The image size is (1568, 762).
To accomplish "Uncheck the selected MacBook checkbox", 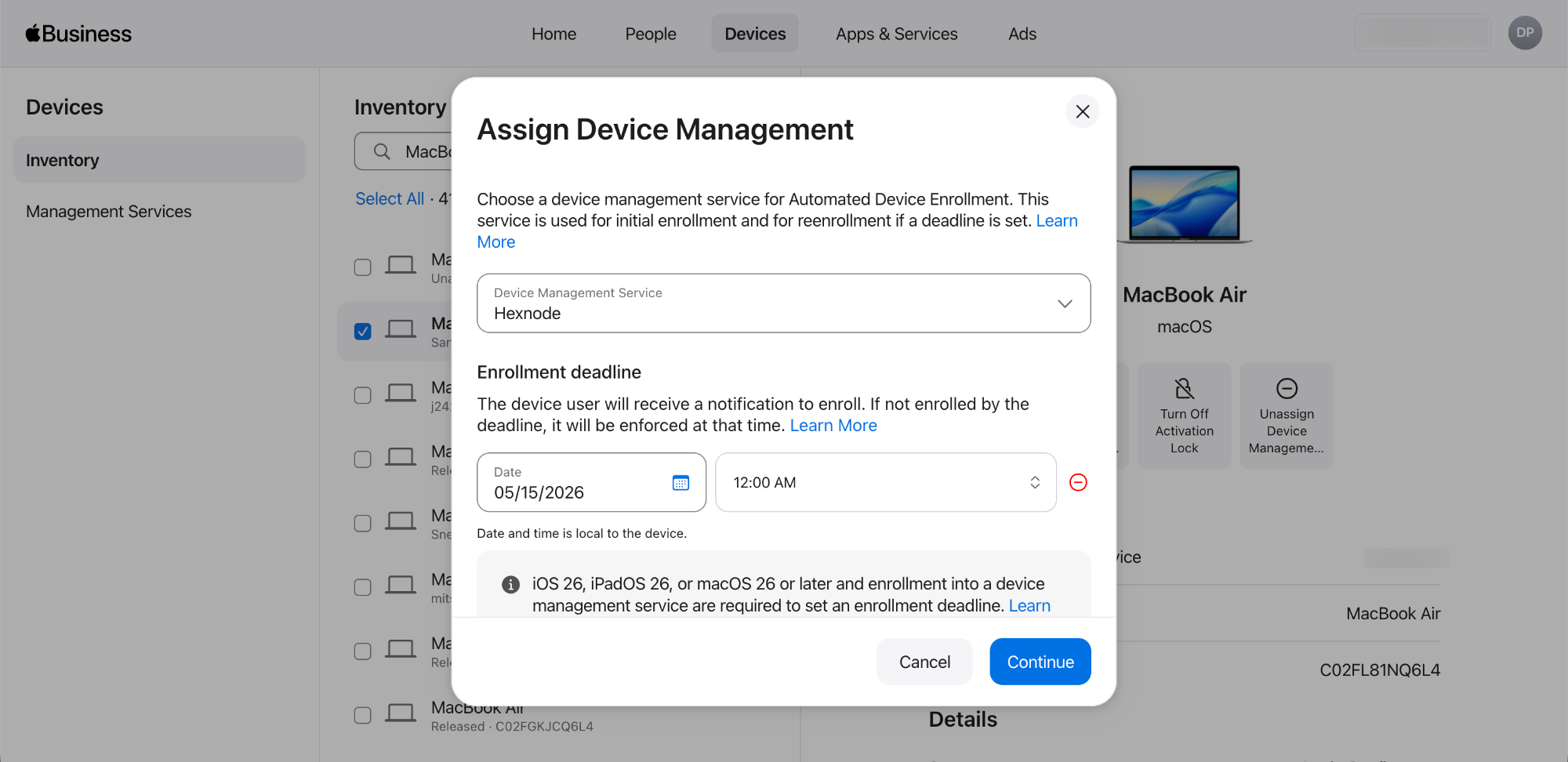I will (362, 331).
